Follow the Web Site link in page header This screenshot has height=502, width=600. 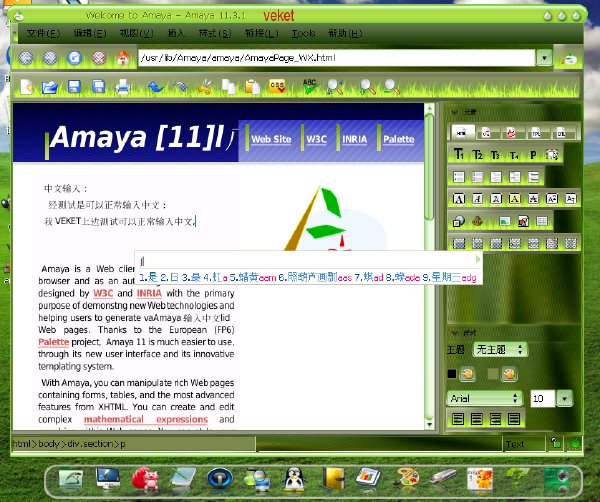[x=271, y=139]
